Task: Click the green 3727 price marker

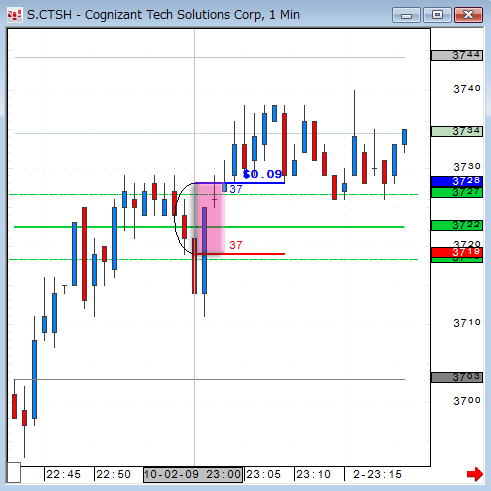Action: [457, 192]
